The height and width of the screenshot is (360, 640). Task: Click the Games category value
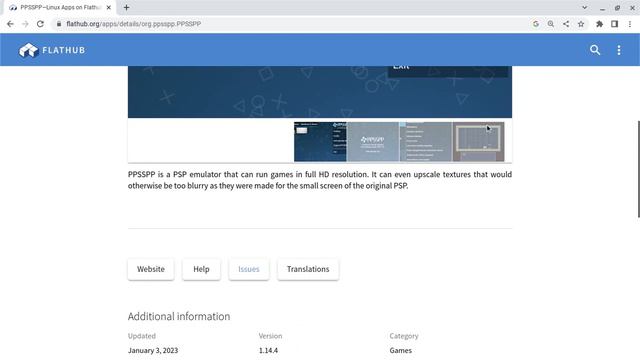click(x=400, y=350)
